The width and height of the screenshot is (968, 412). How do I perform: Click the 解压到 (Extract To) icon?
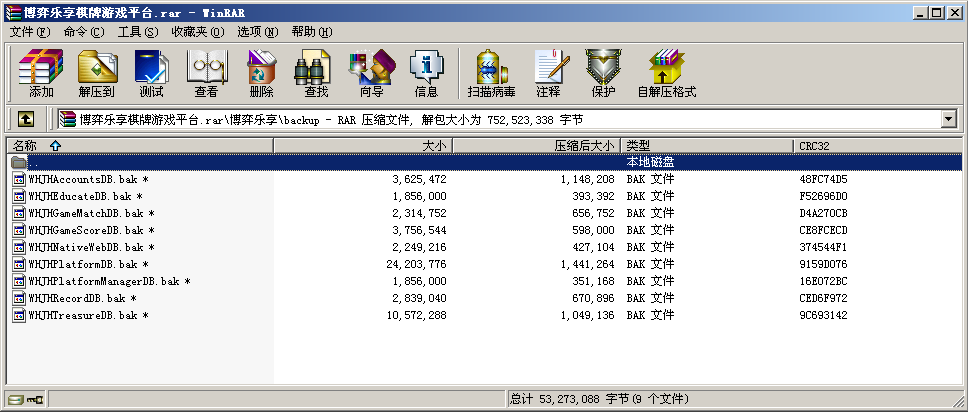point(96,73)
